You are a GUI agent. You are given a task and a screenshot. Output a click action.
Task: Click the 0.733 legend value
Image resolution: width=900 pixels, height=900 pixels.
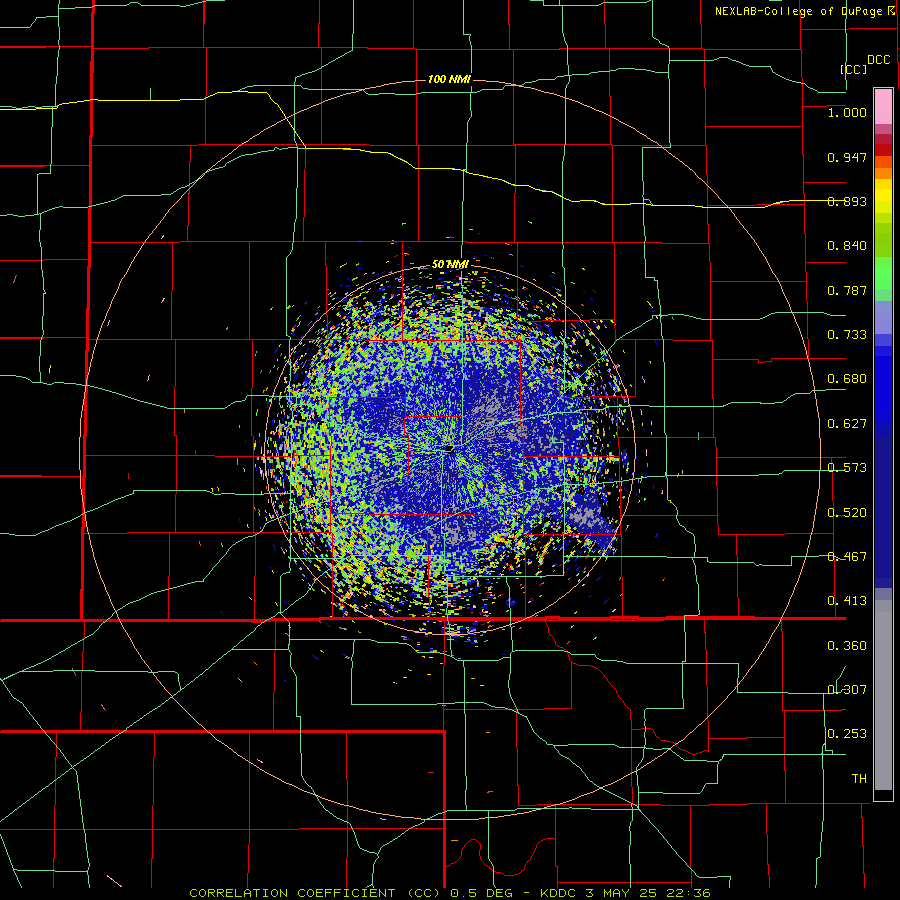point(847,335)
